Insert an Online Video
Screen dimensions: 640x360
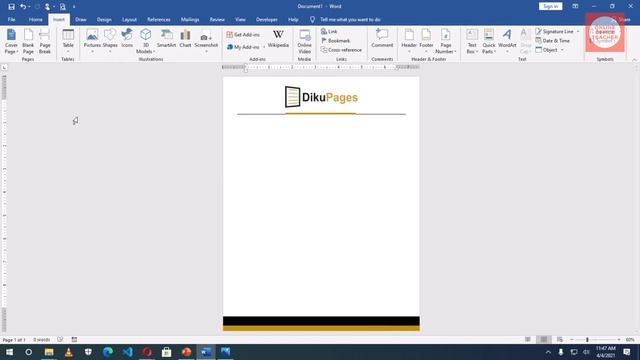coord(304,41)
